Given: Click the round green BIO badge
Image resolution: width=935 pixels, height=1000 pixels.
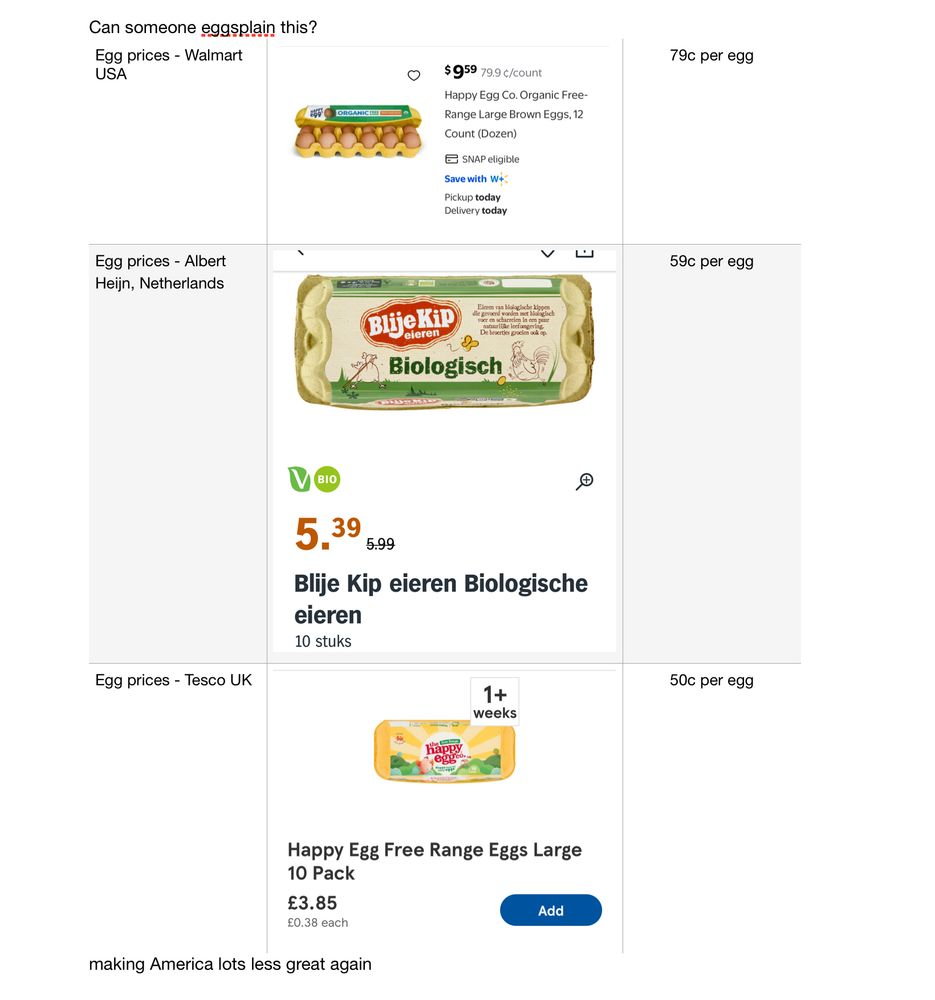Looking at the screenshot, I should pyautogui.click(x=327, y=479).
